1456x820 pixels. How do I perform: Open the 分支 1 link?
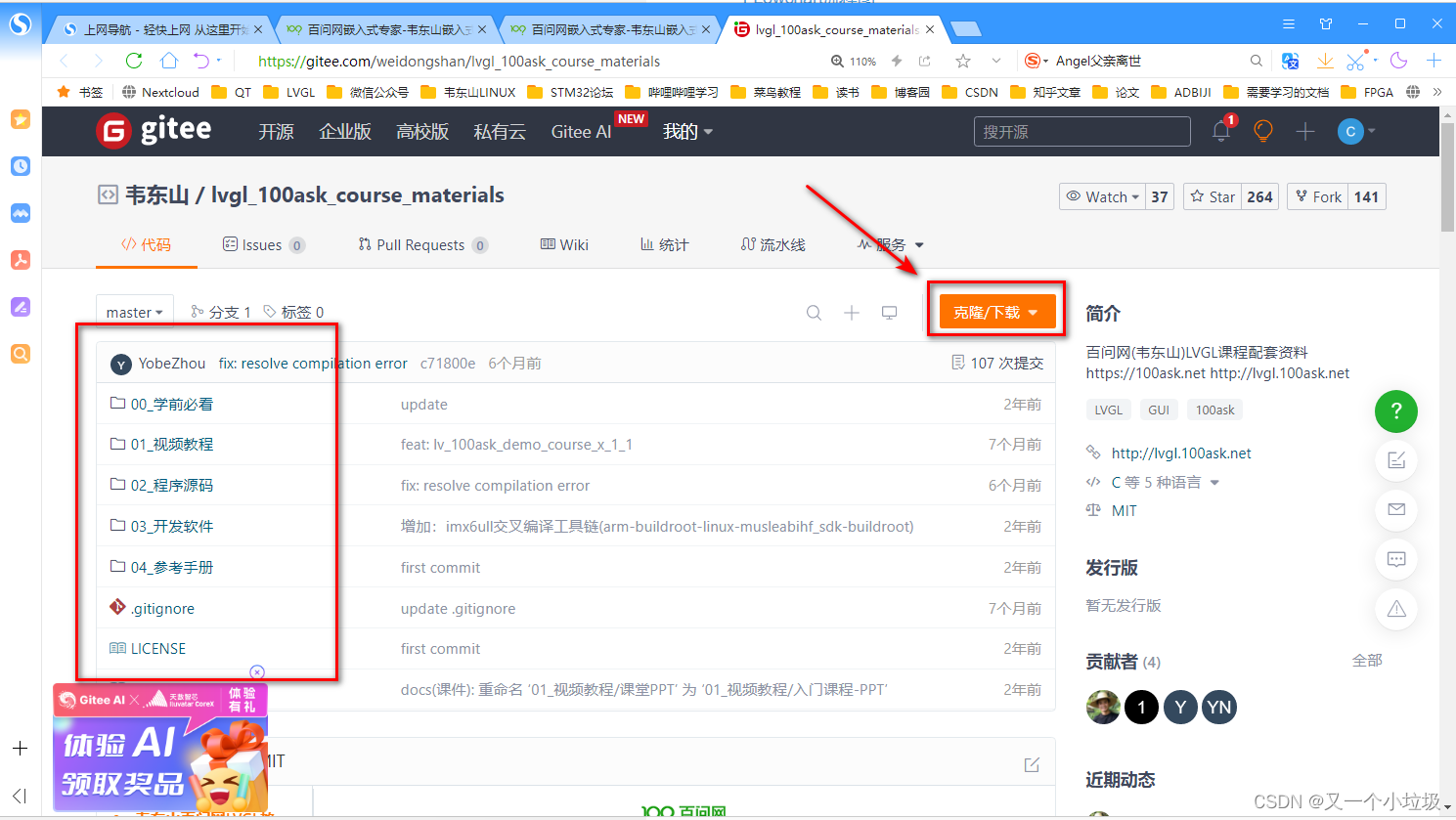[x=220, y=312]
